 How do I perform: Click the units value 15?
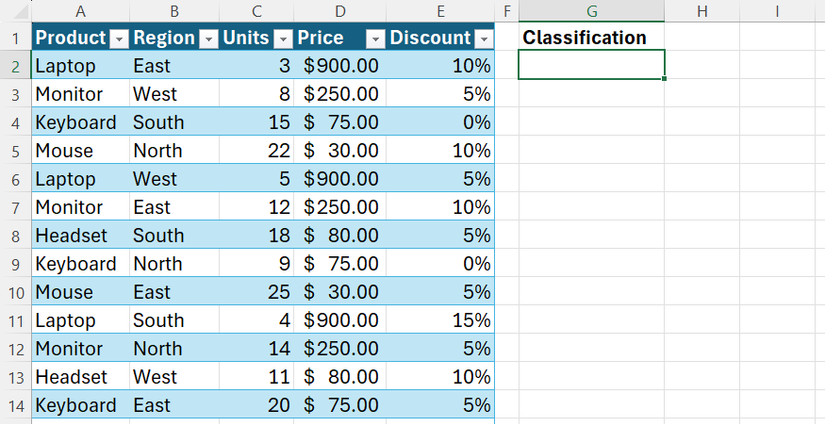tap(256, 123)
